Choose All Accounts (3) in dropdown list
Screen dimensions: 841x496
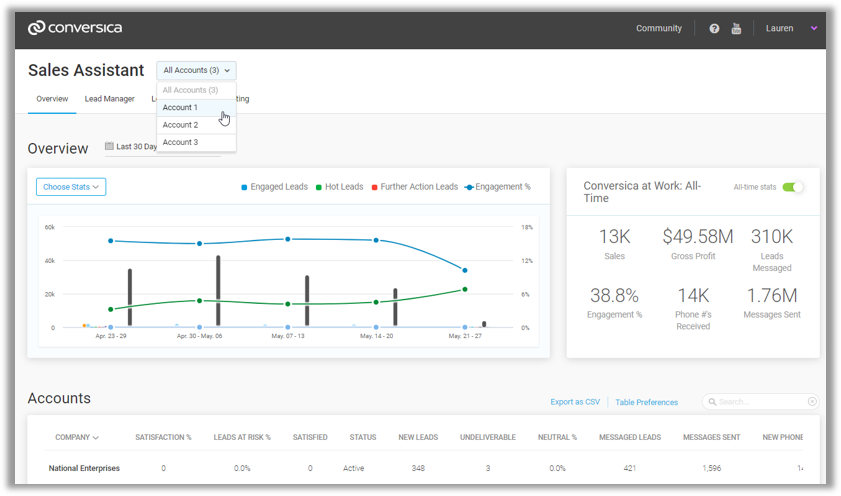[x=196, y=90]
